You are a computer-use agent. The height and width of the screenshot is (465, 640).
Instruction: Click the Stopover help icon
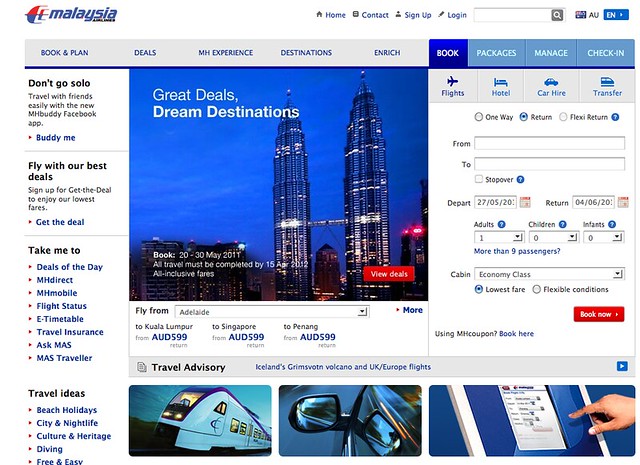click(520, 179)
